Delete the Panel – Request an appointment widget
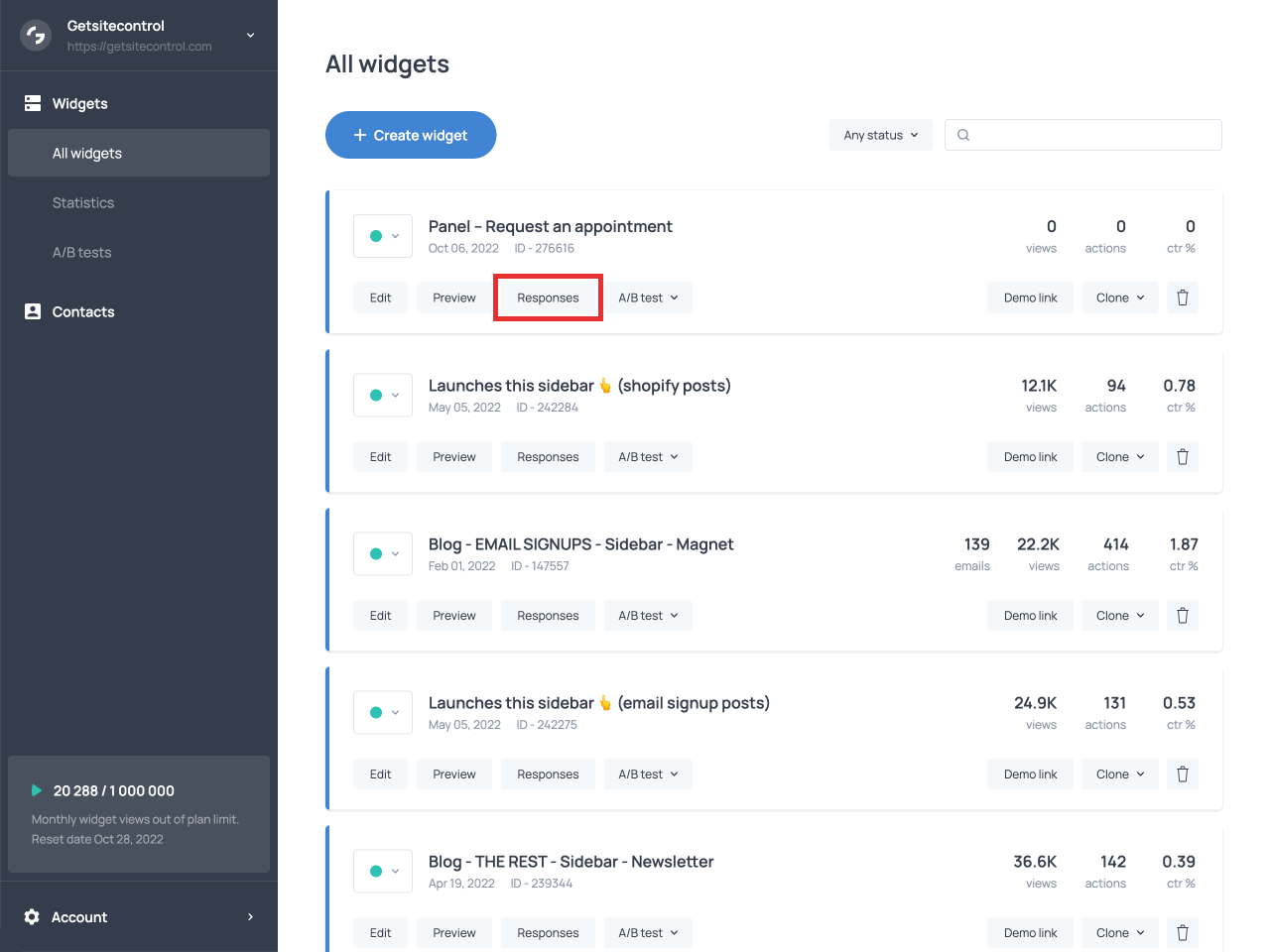 [1182, 297]
